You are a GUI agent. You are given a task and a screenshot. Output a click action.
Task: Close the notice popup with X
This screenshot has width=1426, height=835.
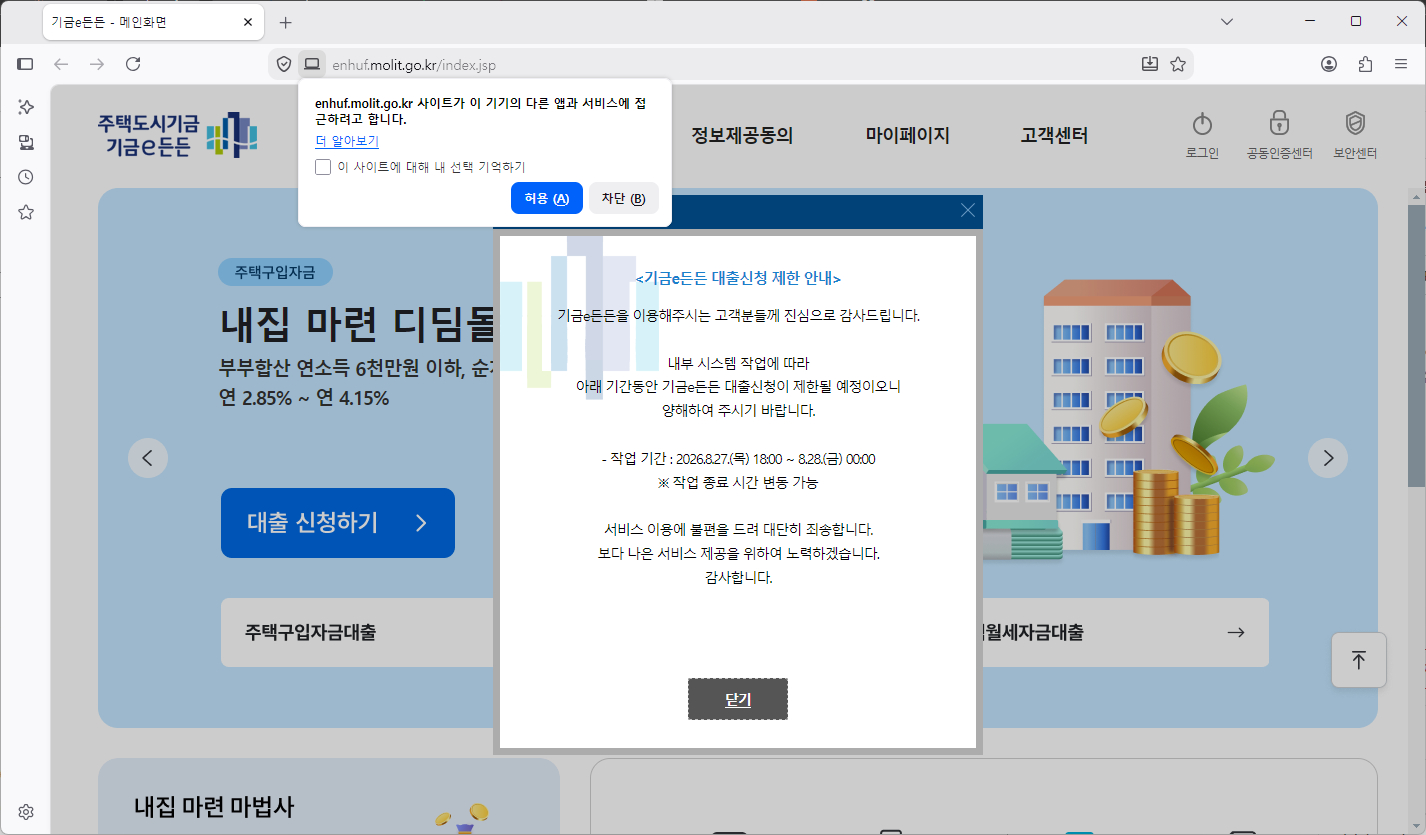(x=967, y=210)
